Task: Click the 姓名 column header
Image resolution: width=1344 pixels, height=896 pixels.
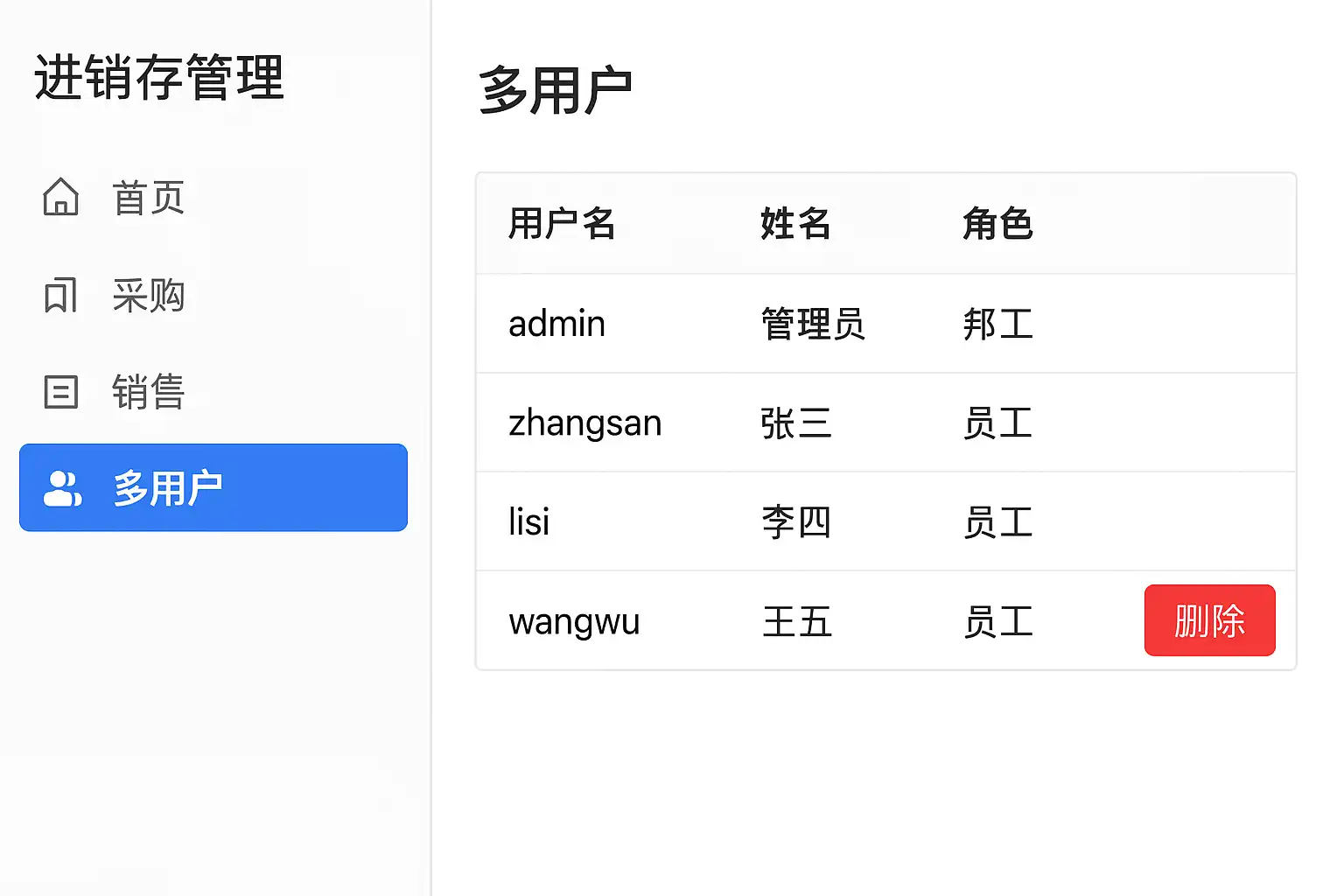Action: (x=795, y=224)
